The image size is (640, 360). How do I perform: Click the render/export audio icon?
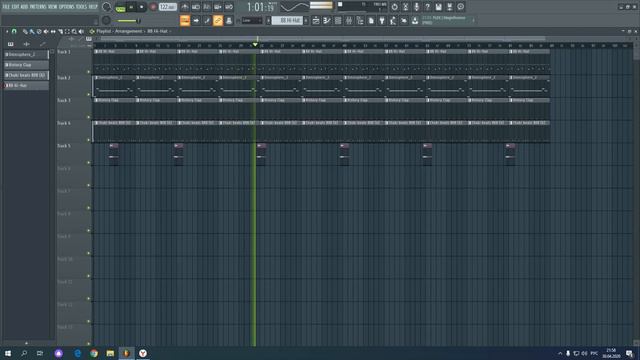coord(449,7)
